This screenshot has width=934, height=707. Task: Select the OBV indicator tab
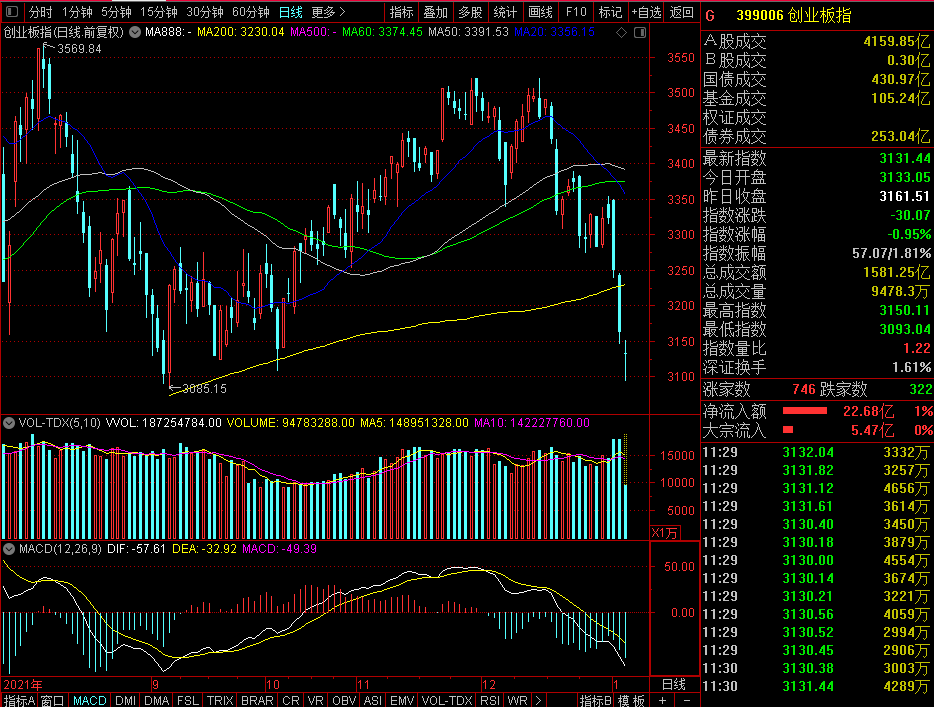click(x=344, y=700)
